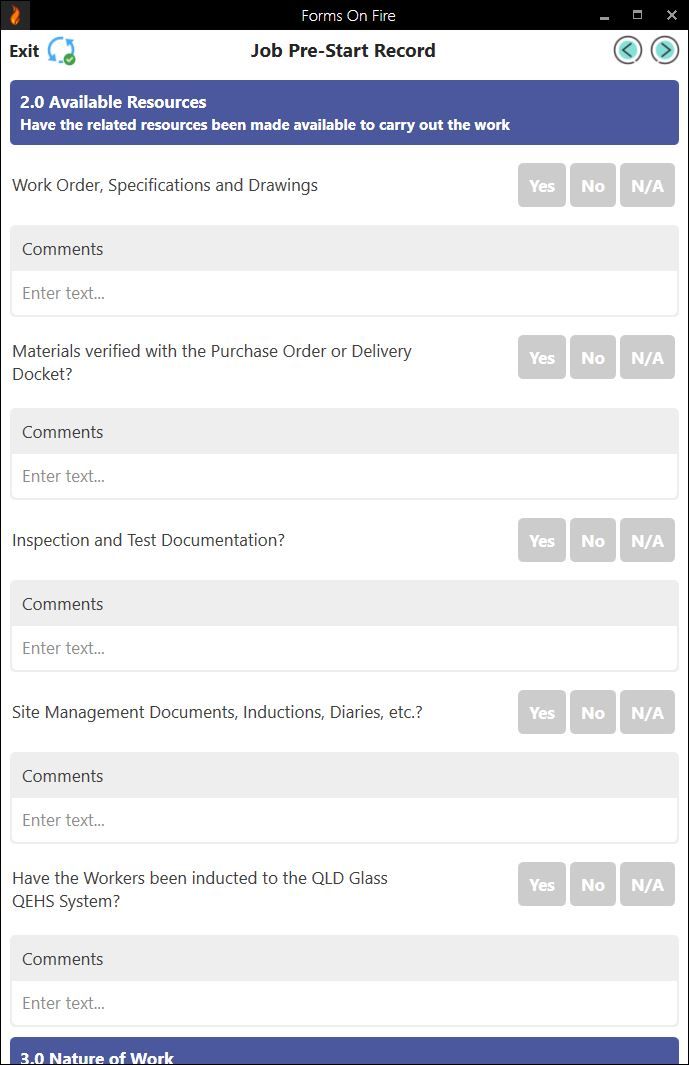Click the Job Pre-Start Record title
The width and height of the screenshot is (689, 1065).
coord(344,50)
